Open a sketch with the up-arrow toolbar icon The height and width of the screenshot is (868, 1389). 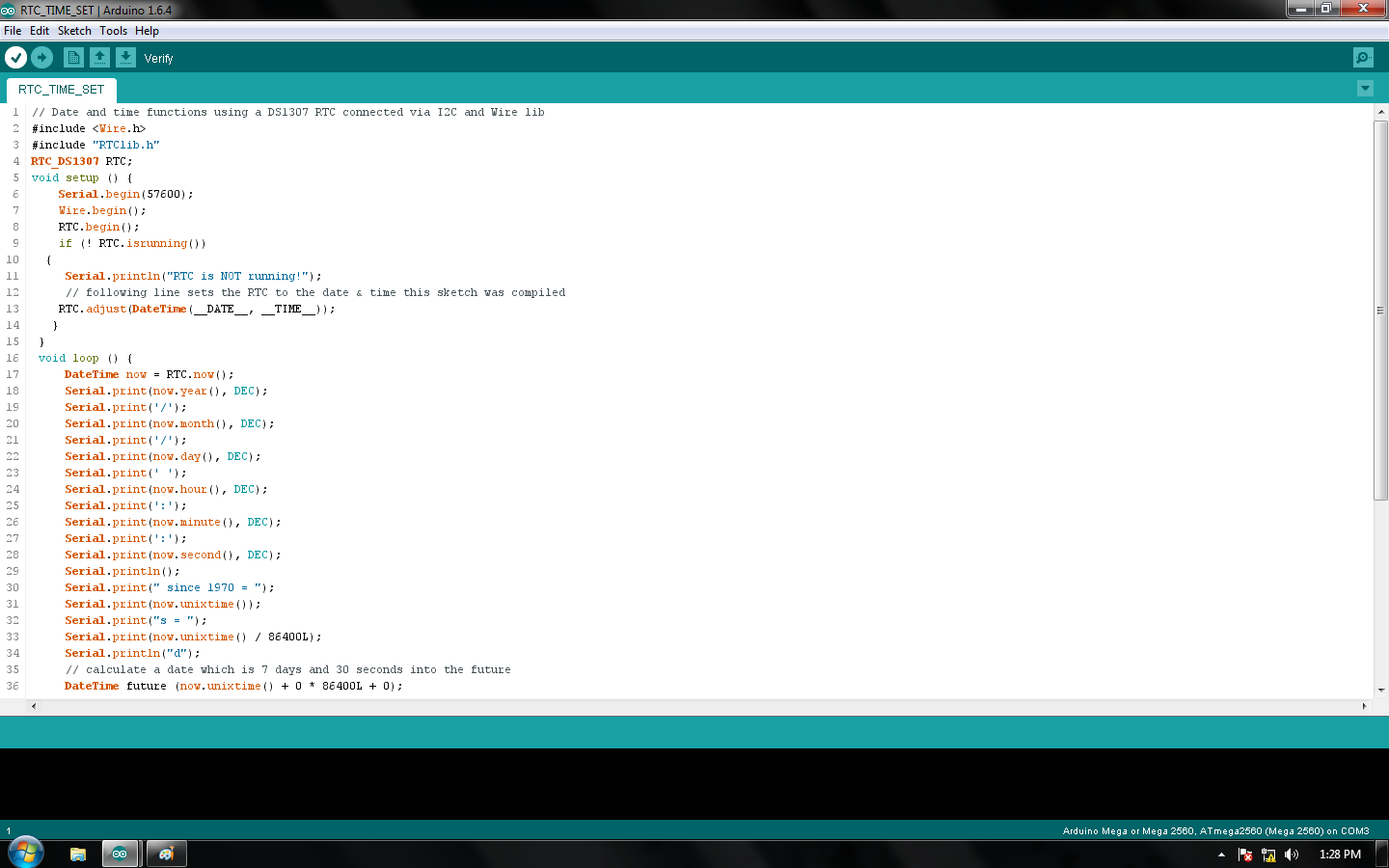[x=99, y=58]
